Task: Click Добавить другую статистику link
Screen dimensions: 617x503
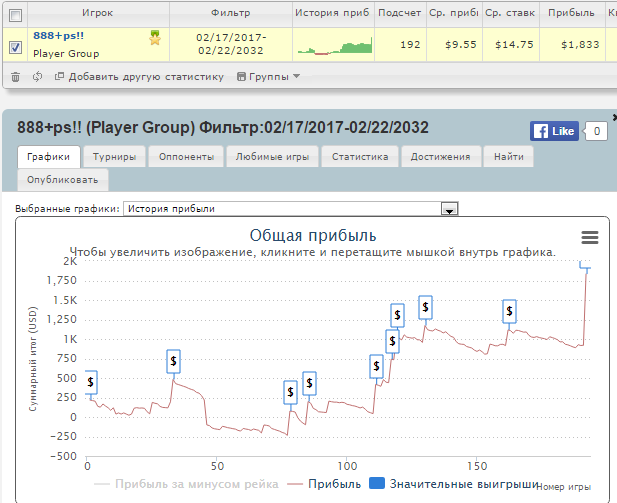Action: click(x=146, y=76)
